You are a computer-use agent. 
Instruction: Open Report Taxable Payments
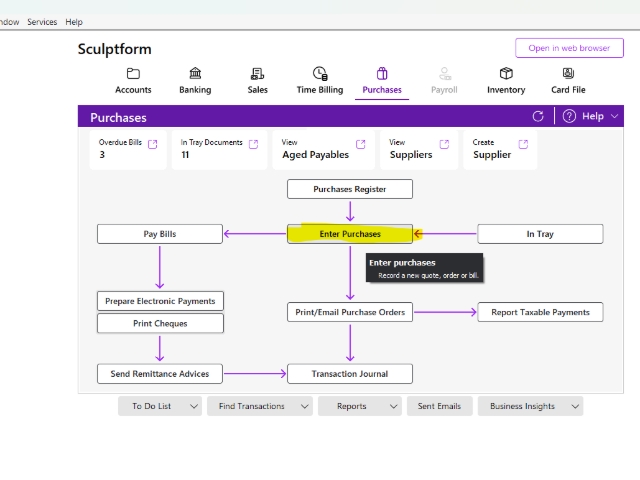(x=540, y=312)
